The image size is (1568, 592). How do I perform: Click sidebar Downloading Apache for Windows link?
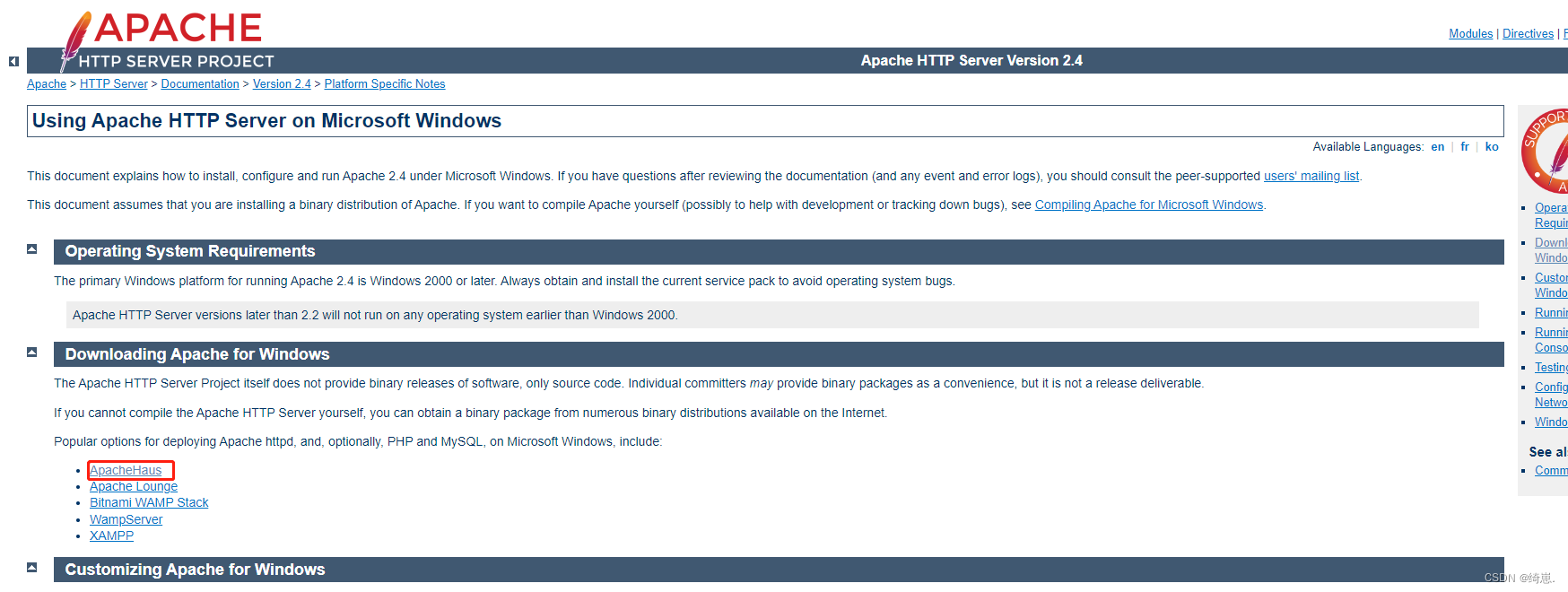[1551, 250]
